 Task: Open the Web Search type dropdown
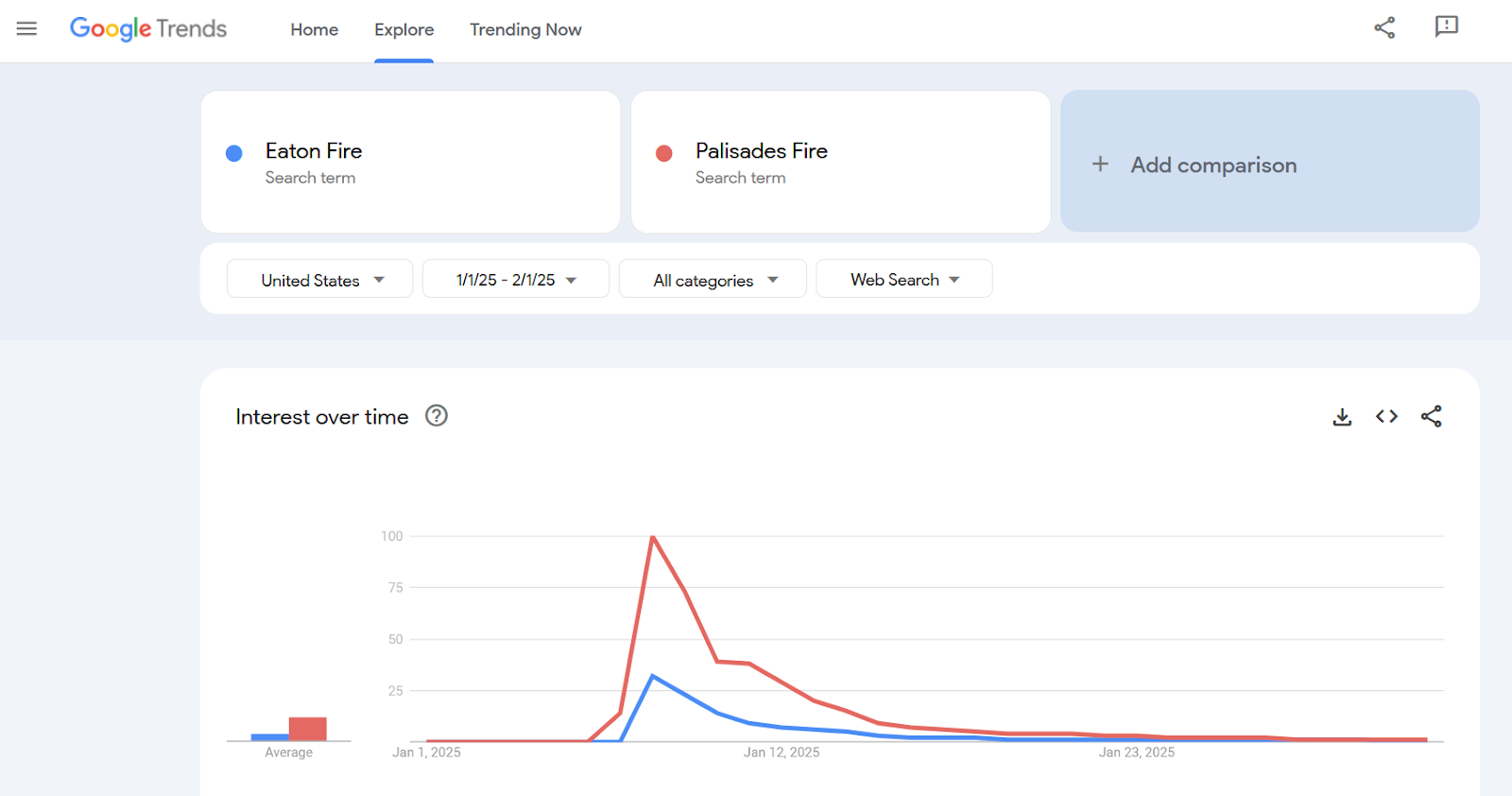click(904, 279)
